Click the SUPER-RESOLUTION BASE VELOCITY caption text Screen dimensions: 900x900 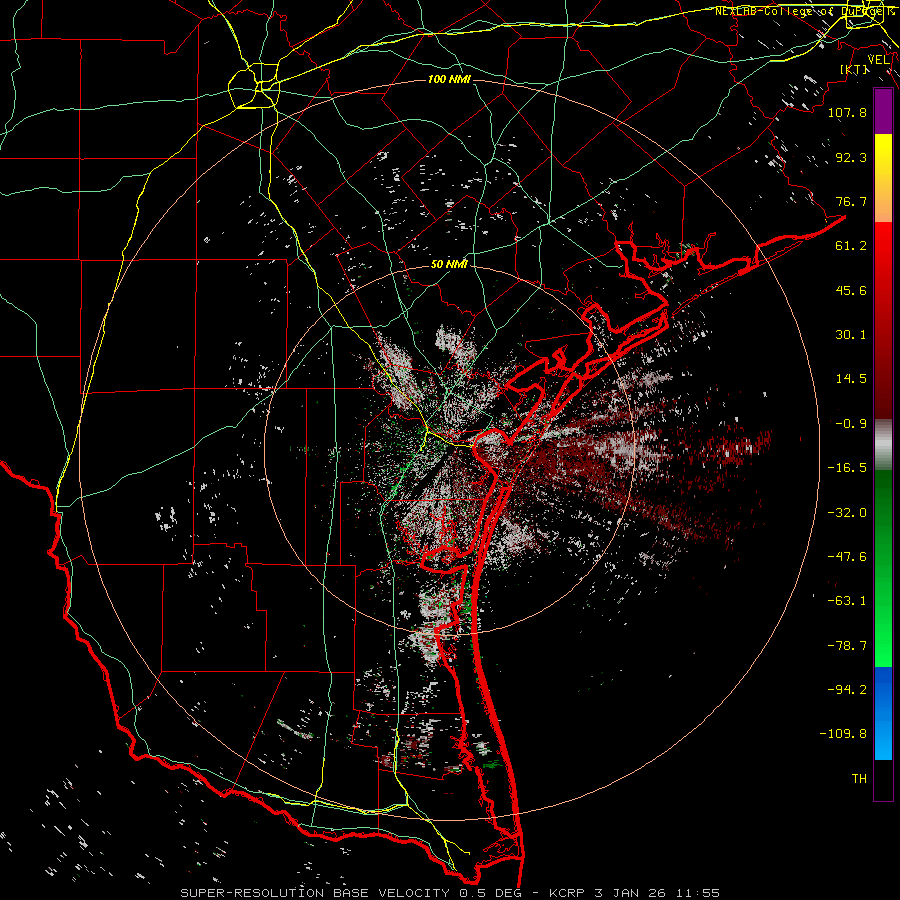coord(316,893)
